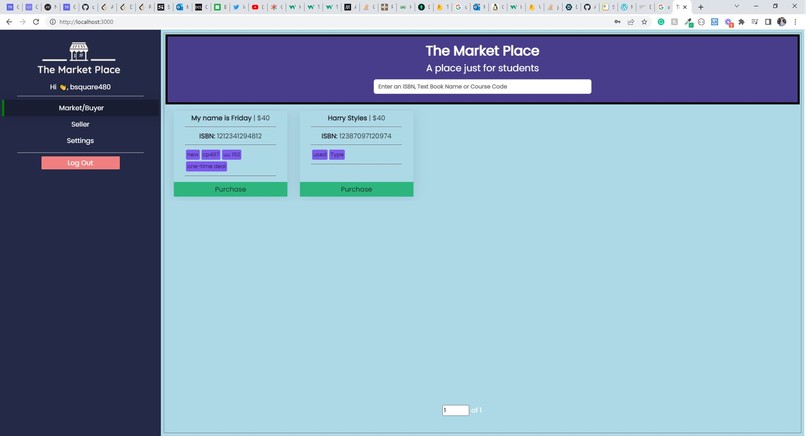Open a new browser tab

700,7
